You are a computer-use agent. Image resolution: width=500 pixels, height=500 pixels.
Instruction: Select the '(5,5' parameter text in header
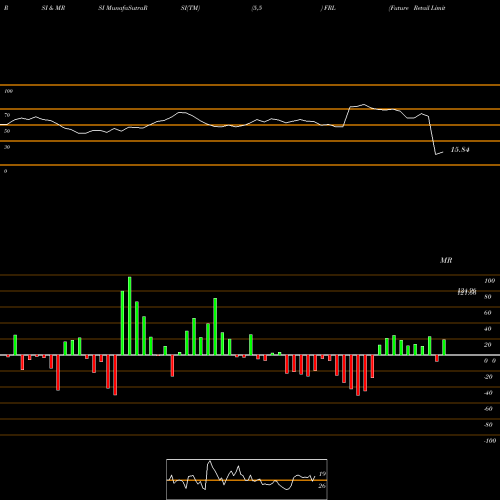coord(257,8)
